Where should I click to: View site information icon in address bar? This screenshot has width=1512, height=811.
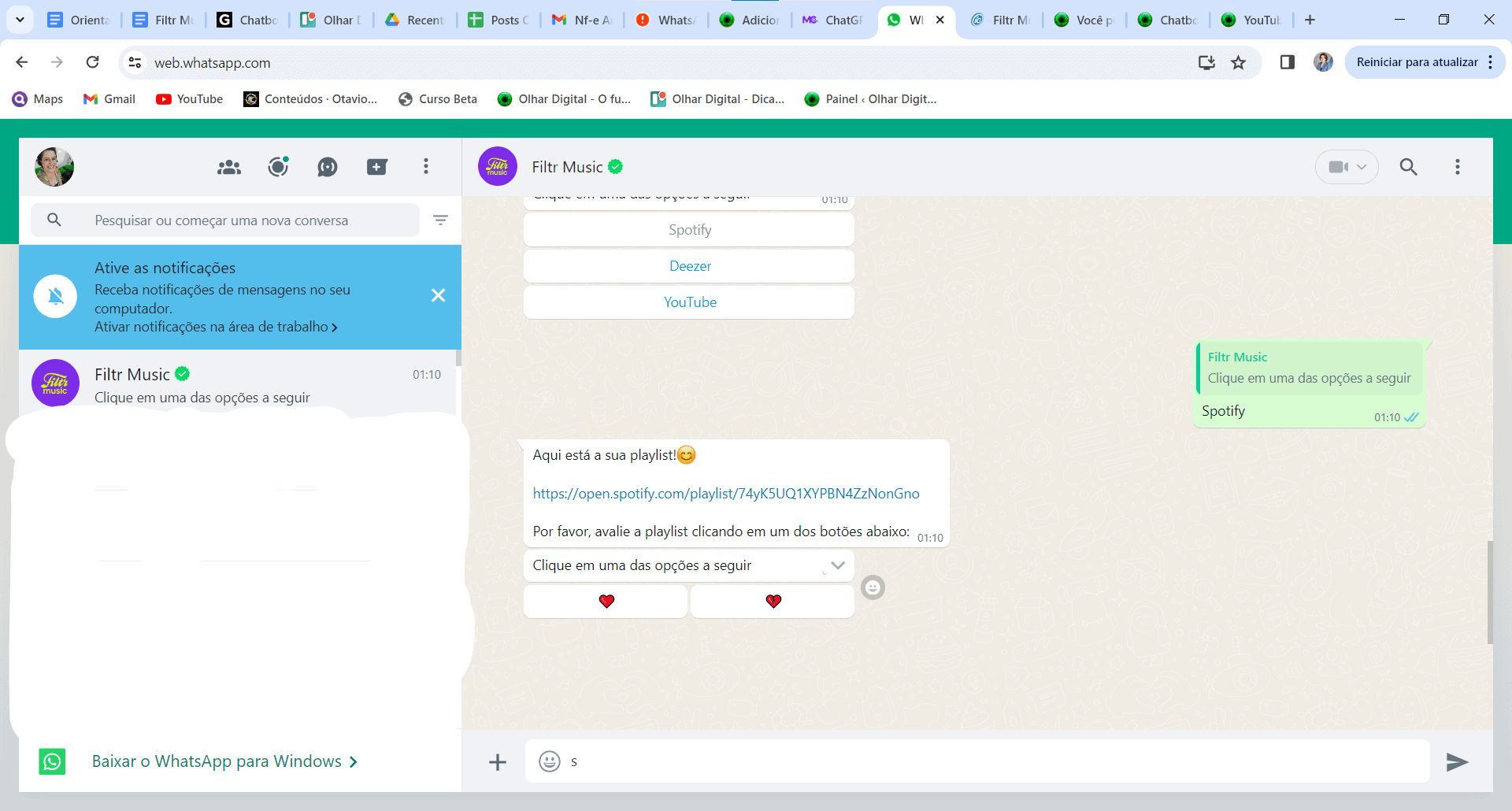click(135, 62)
